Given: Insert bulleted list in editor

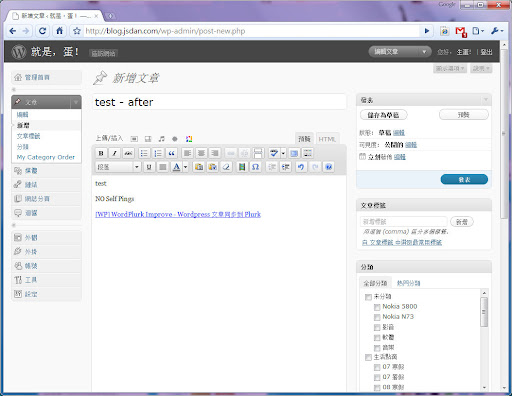Looking at the screenshot, I should (144, 153).
